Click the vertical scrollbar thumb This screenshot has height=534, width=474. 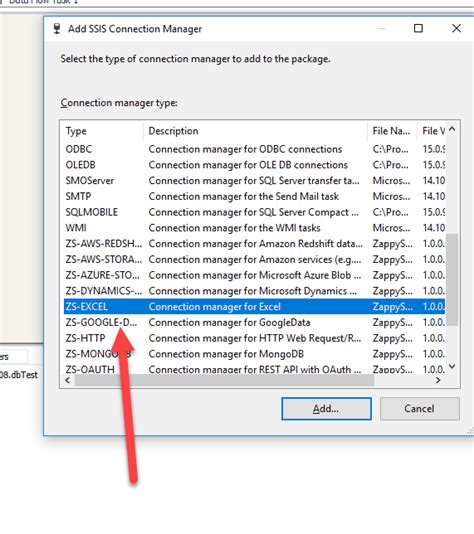click(452, 280)
